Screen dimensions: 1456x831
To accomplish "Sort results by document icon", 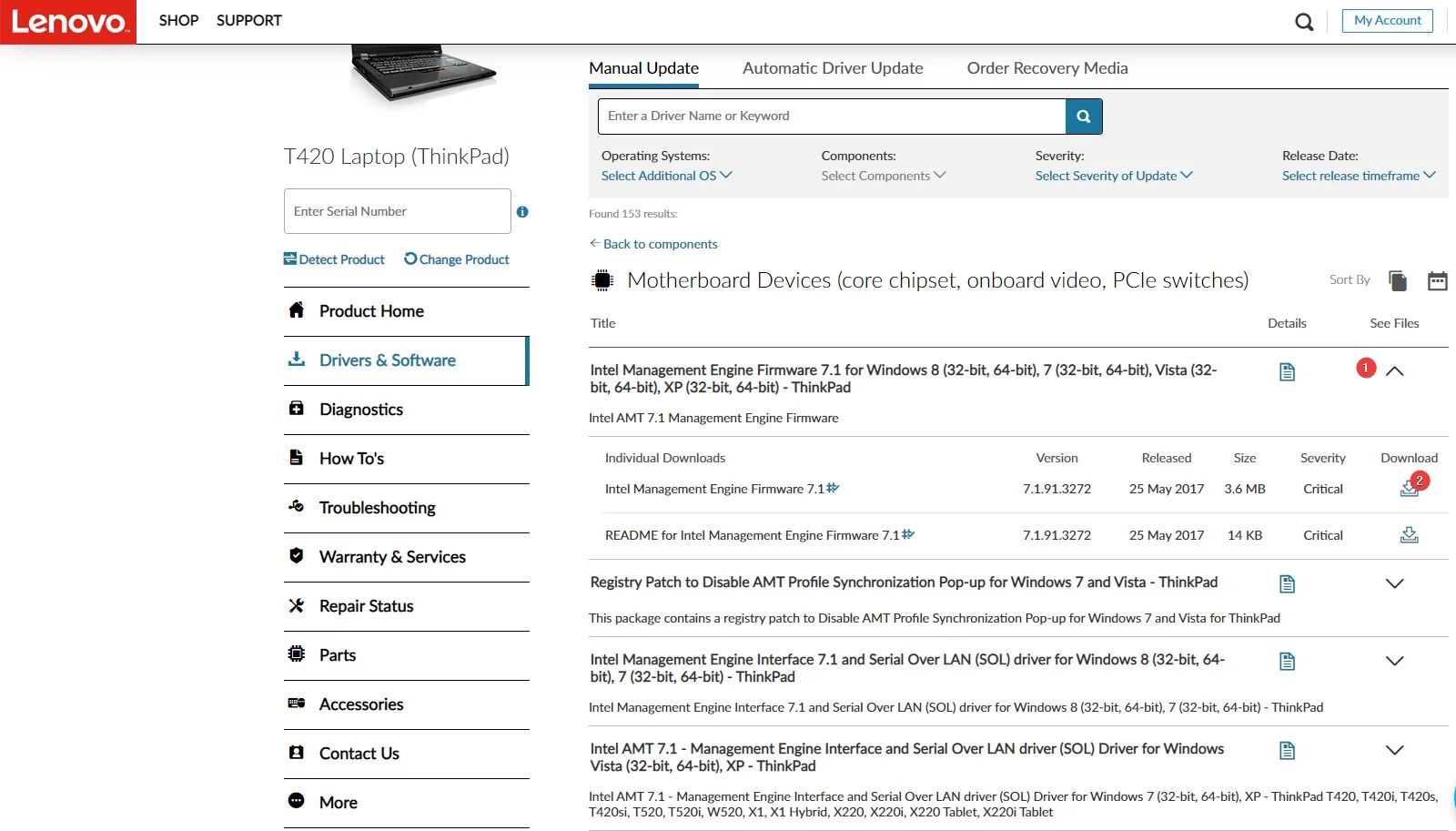I will pyautogui.click(x=1398, y=280).
